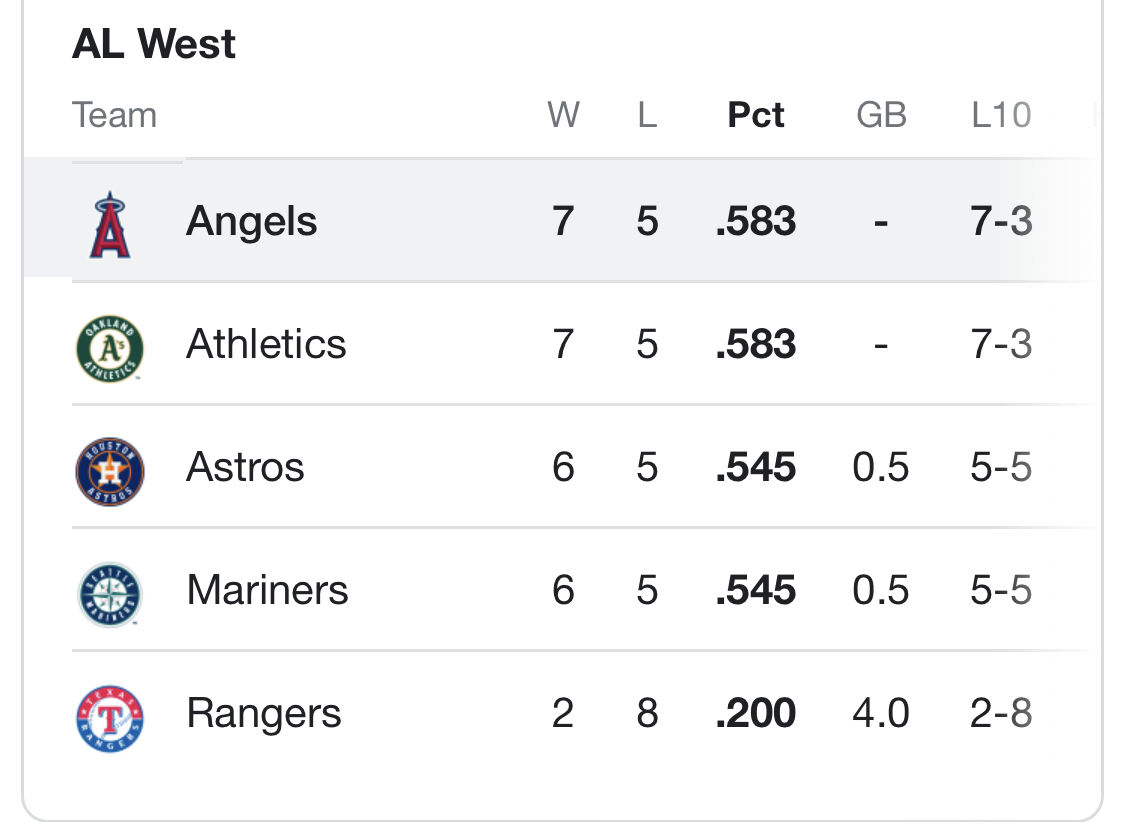Click the Team column header
The width and height of the screenshot is (1125, 822).
114,115
